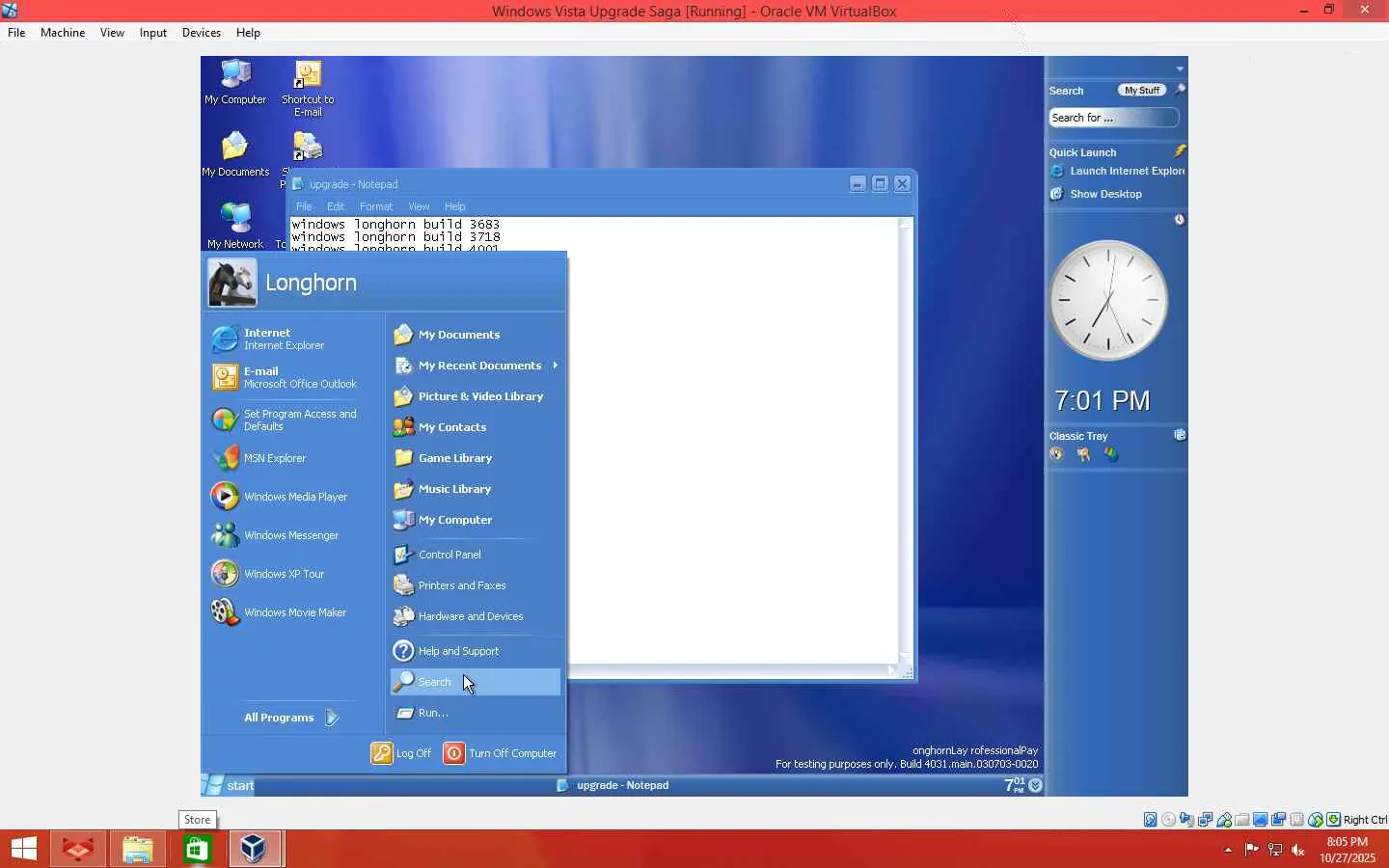Viewport: 1389px width, 868px height.
Task: Open VirtualBox Machine menu
Action: 63,33
